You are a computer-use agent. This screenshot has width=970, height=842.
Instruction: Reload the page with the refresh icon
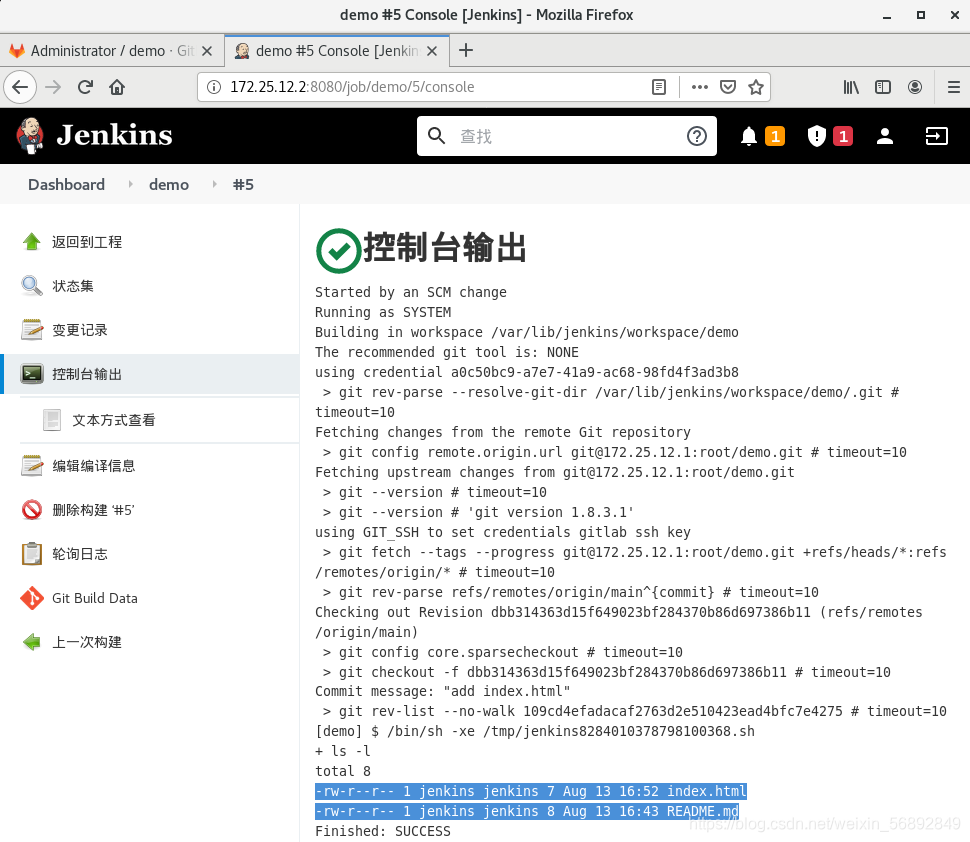(x=85, y=87)
